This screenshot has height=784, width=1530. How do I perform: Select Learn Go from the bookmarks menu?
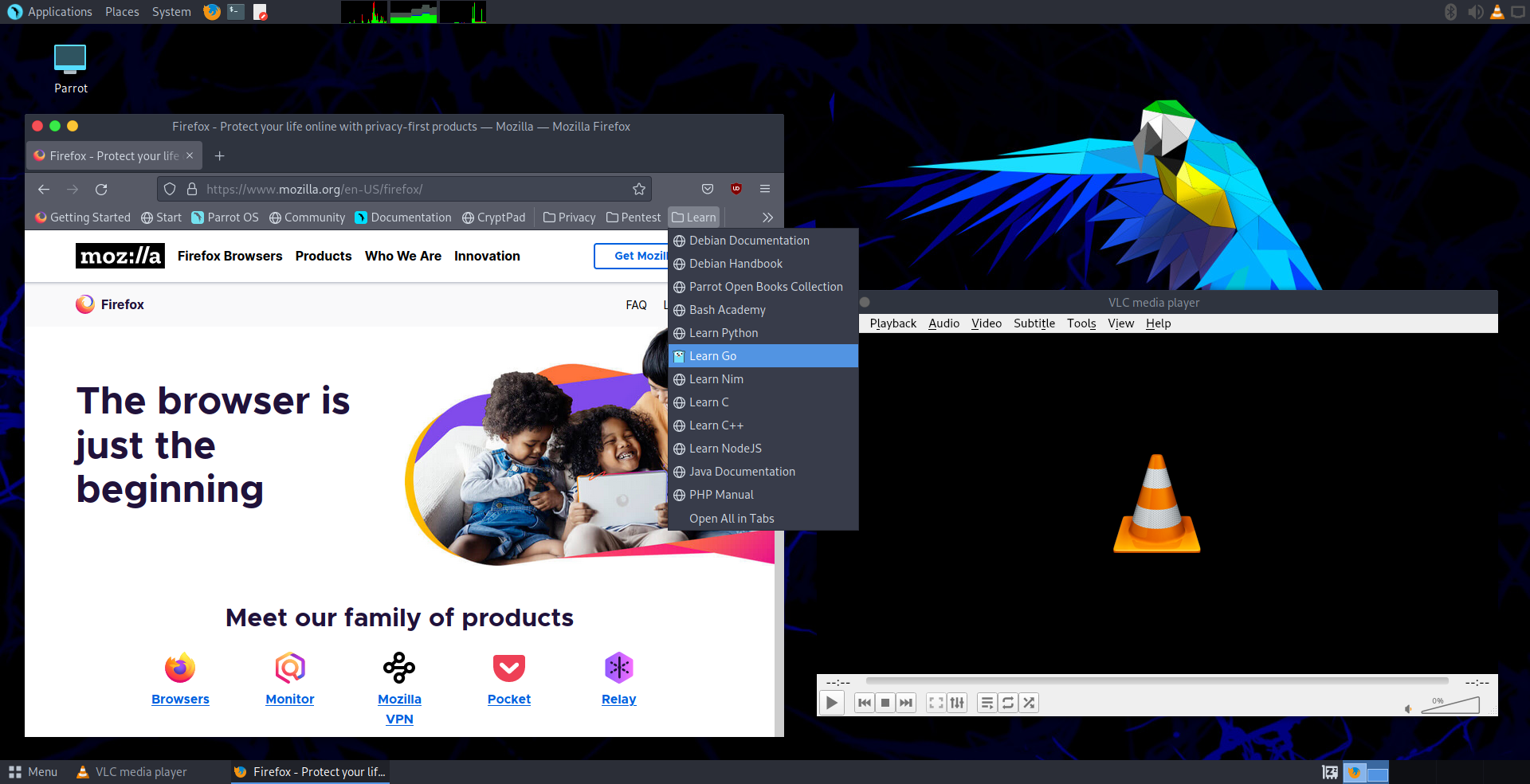(712, 356)
